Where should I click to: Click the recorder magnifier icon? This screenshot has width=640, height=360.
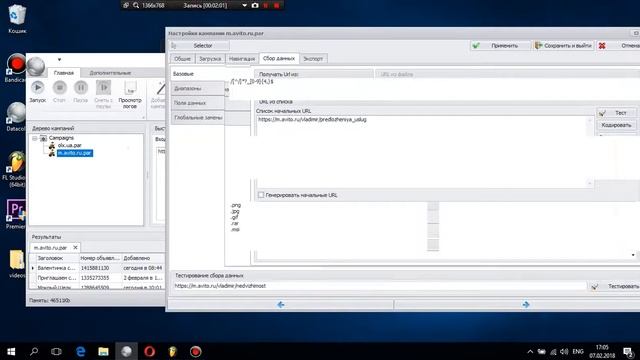tap(136, 6)
